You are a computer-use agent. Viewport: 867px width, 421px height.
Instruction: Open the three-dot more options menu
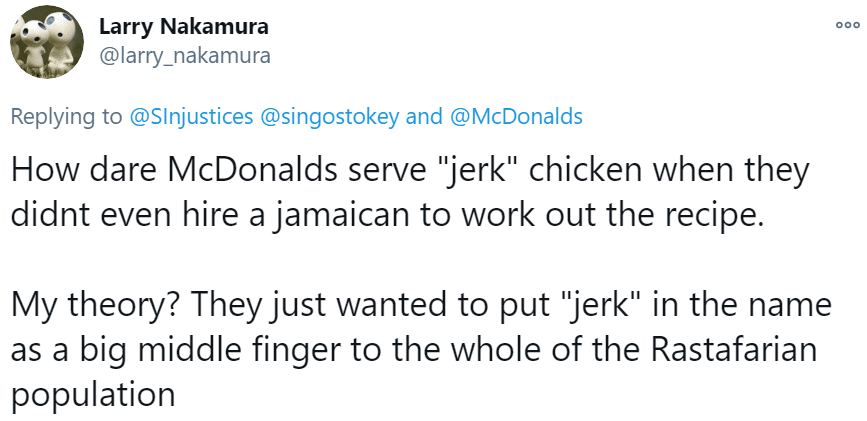click(x=848, y=25)
